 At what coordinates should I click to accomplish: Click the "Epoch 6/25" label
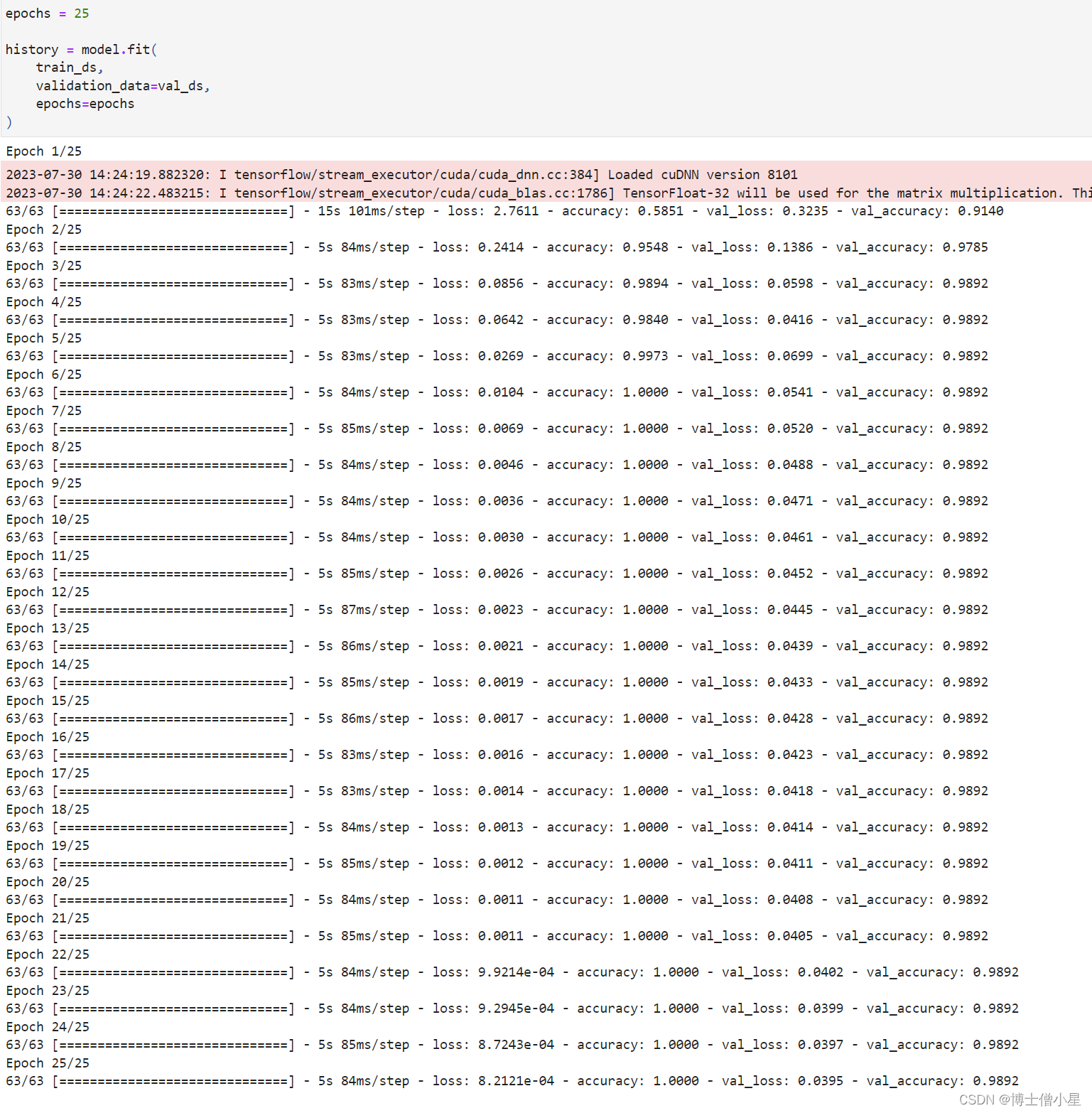pos(44,375)
